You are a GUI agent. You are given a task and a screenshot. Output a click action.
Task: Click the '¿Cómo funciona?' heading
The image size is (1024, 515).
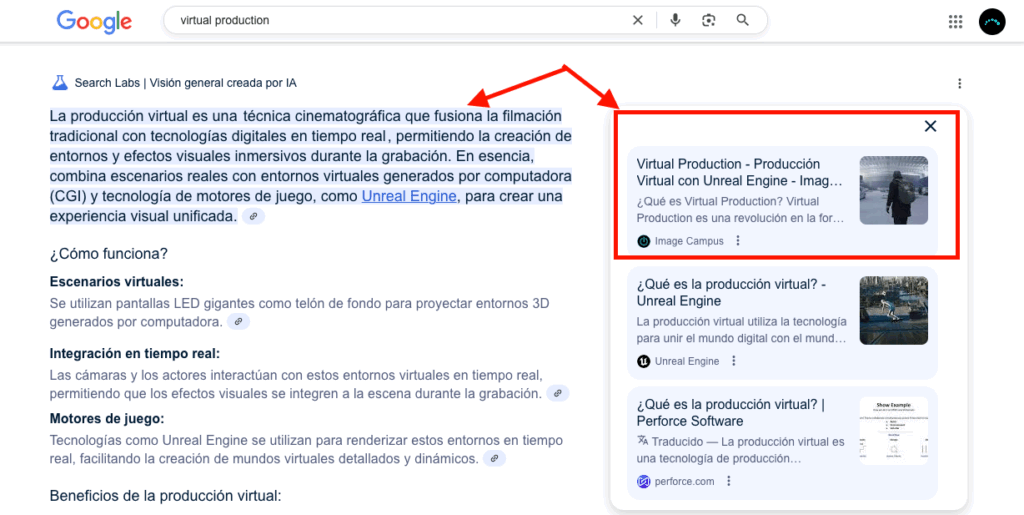[x=108, y=253]
